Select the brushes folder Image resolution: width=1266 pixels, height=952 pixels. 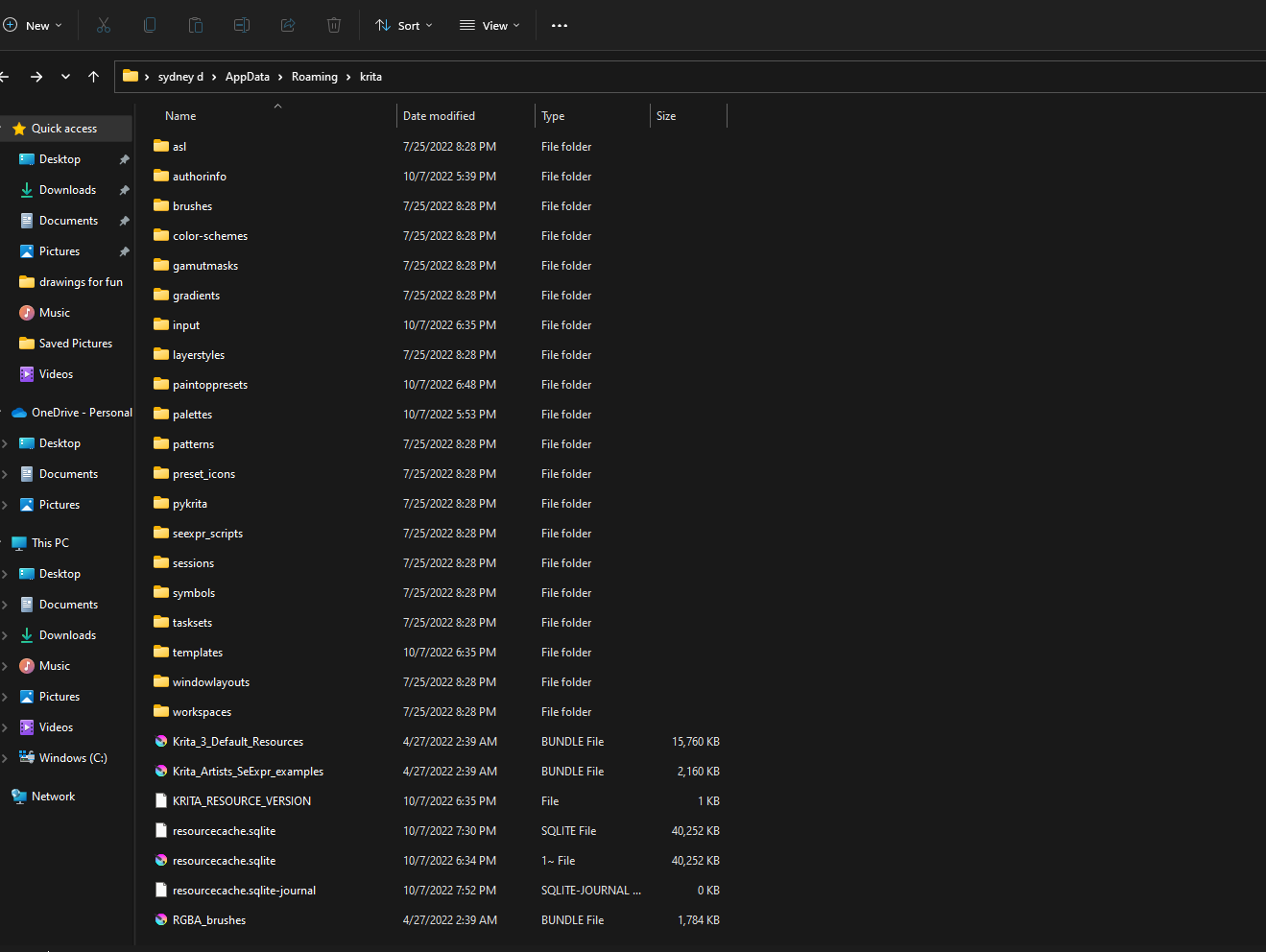pos(192,206)
